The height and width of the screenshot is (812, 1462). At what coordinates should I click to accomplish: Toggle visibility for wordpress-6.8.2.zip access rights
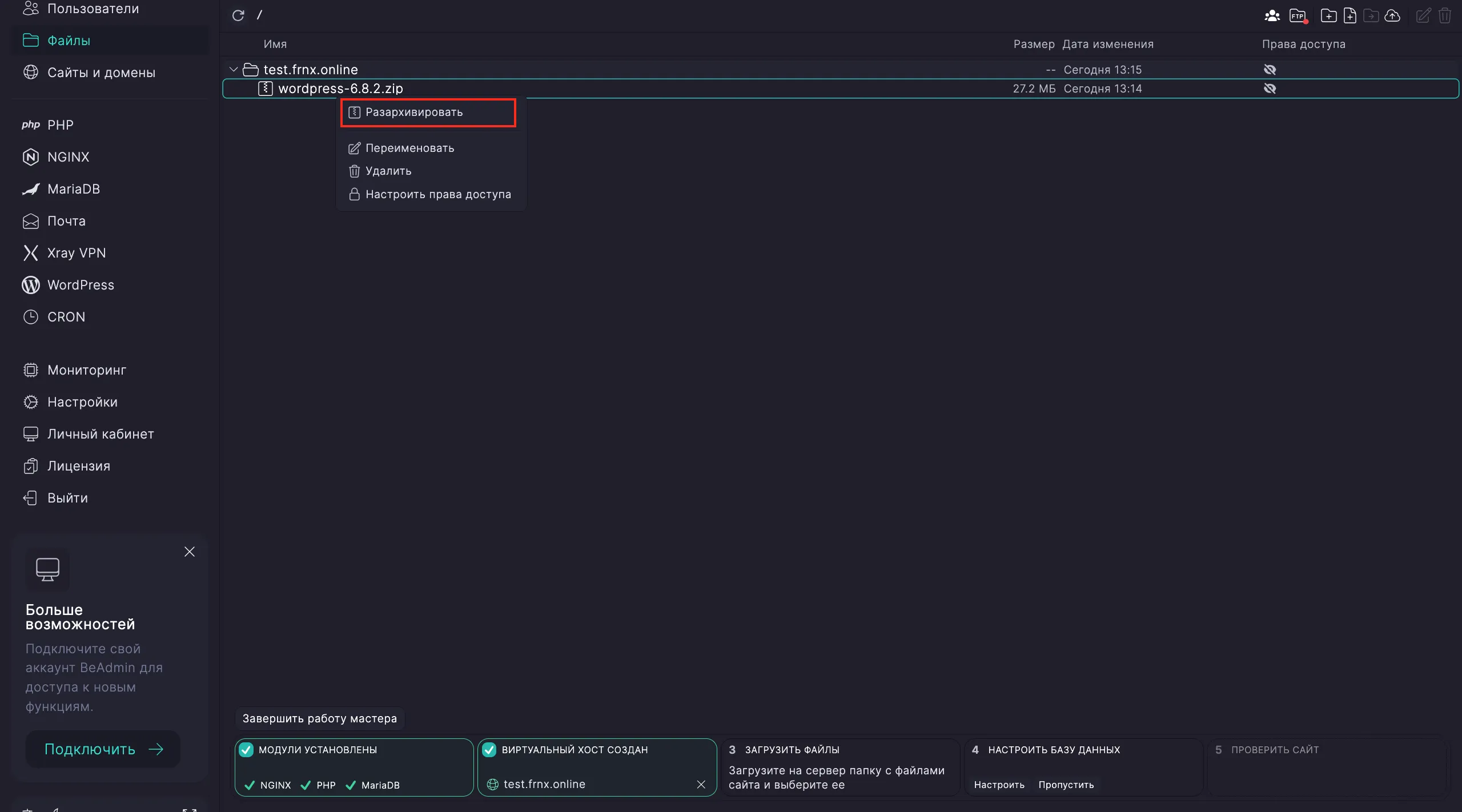[1271, 88]
